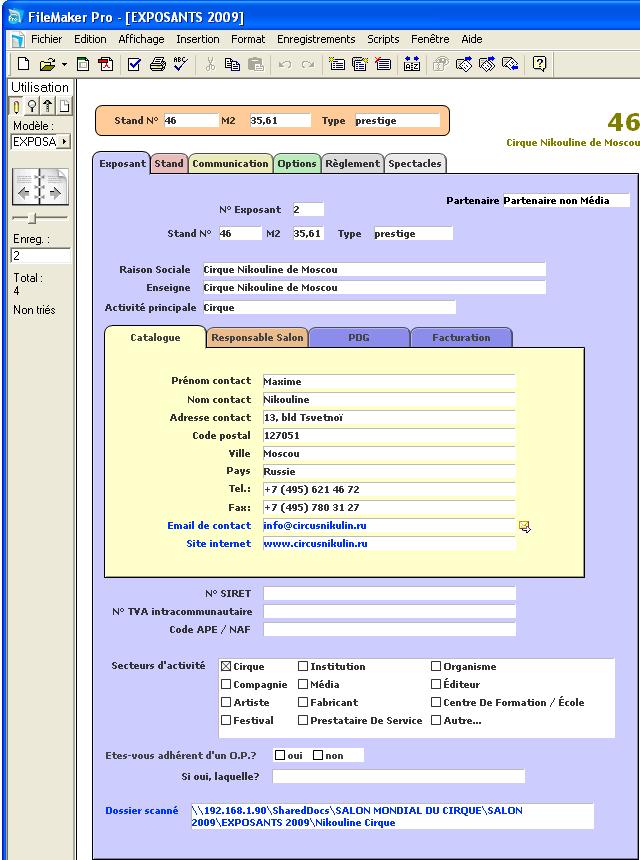Screen dimensions: 640x860
Task: Click the send email icon beside contact email
Action: pos(524,526)
